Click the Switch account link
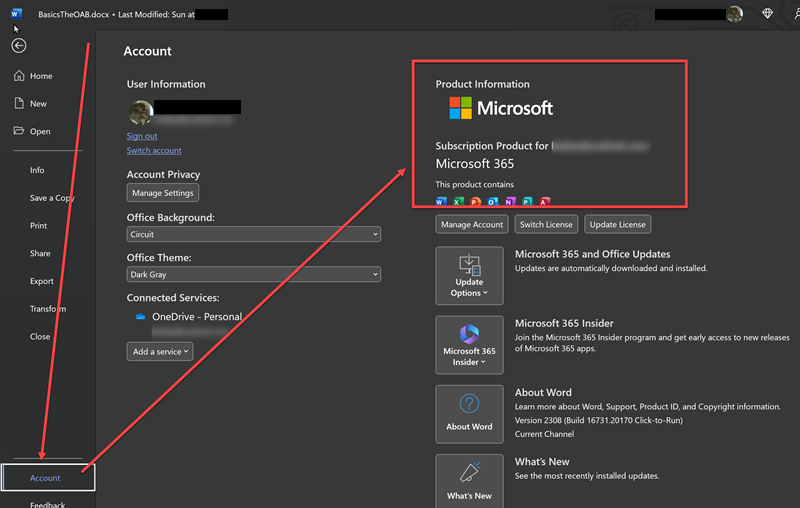Viewport: 800px width, 508px height. pos(154,150)
